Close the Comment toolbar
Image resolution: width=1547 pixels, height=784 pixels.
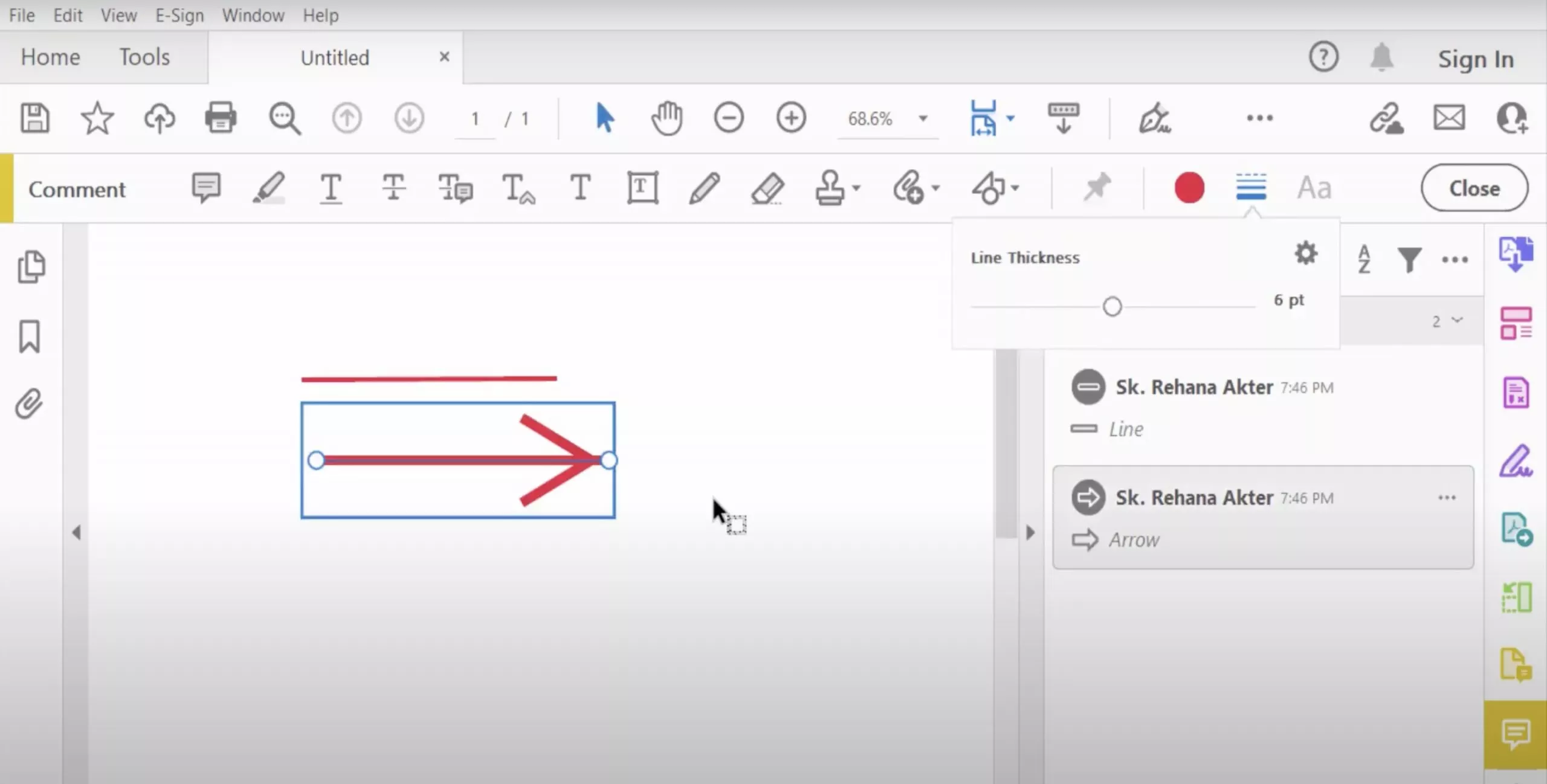(x=1475, y=188)
